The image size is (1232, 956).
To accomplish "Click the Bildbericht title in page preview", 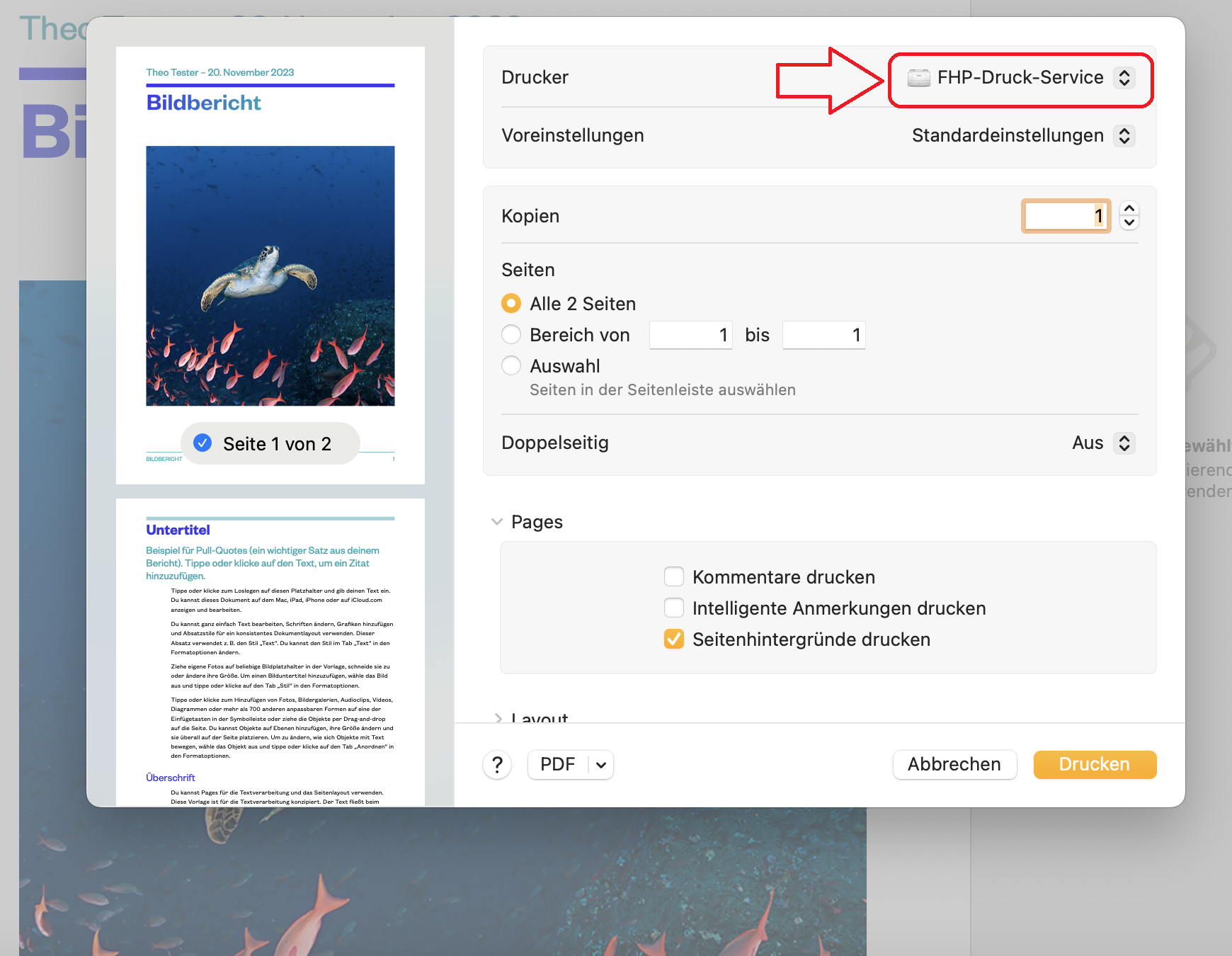I will pyautogui.click(x=204, y=103).
